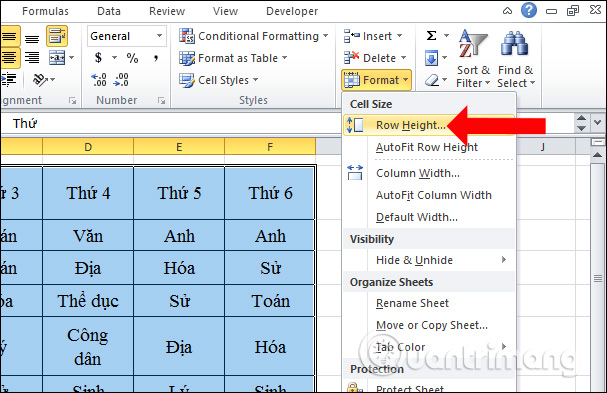Open Format as Table gallery

(x=233, y=58)
